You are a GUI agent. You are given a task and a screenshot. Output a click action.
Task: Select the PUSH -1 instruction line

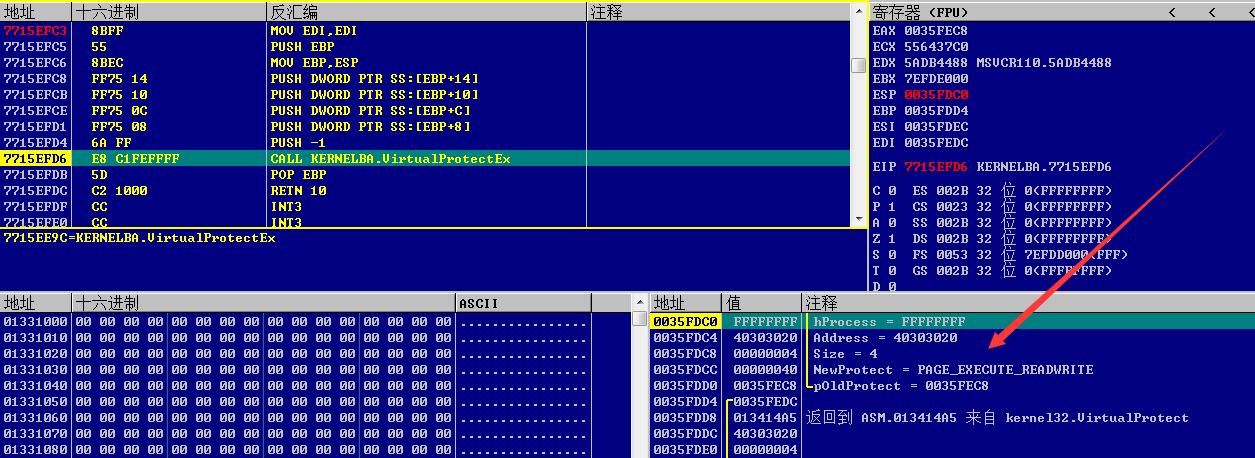tap(425, 143)
